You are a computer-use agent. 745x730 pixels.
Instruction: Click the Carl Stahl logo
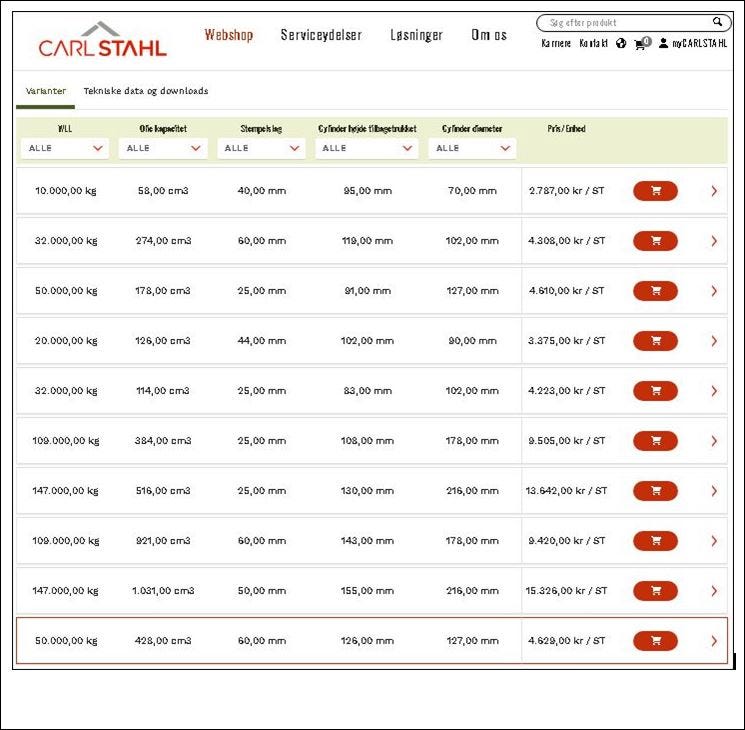point(102,39)
